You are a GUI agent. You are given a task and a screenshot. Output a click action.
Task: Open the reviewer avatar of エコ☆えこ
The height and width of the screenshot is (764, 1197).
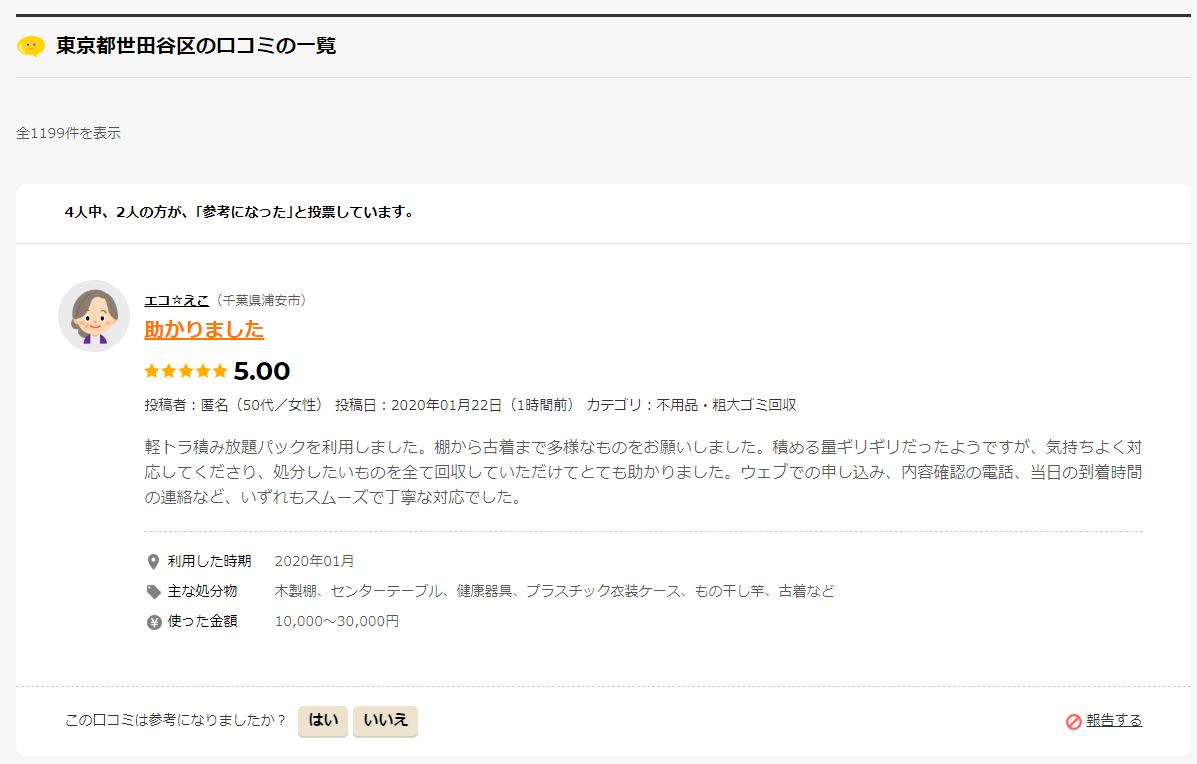pyautogui.click(x=94, y=316)
